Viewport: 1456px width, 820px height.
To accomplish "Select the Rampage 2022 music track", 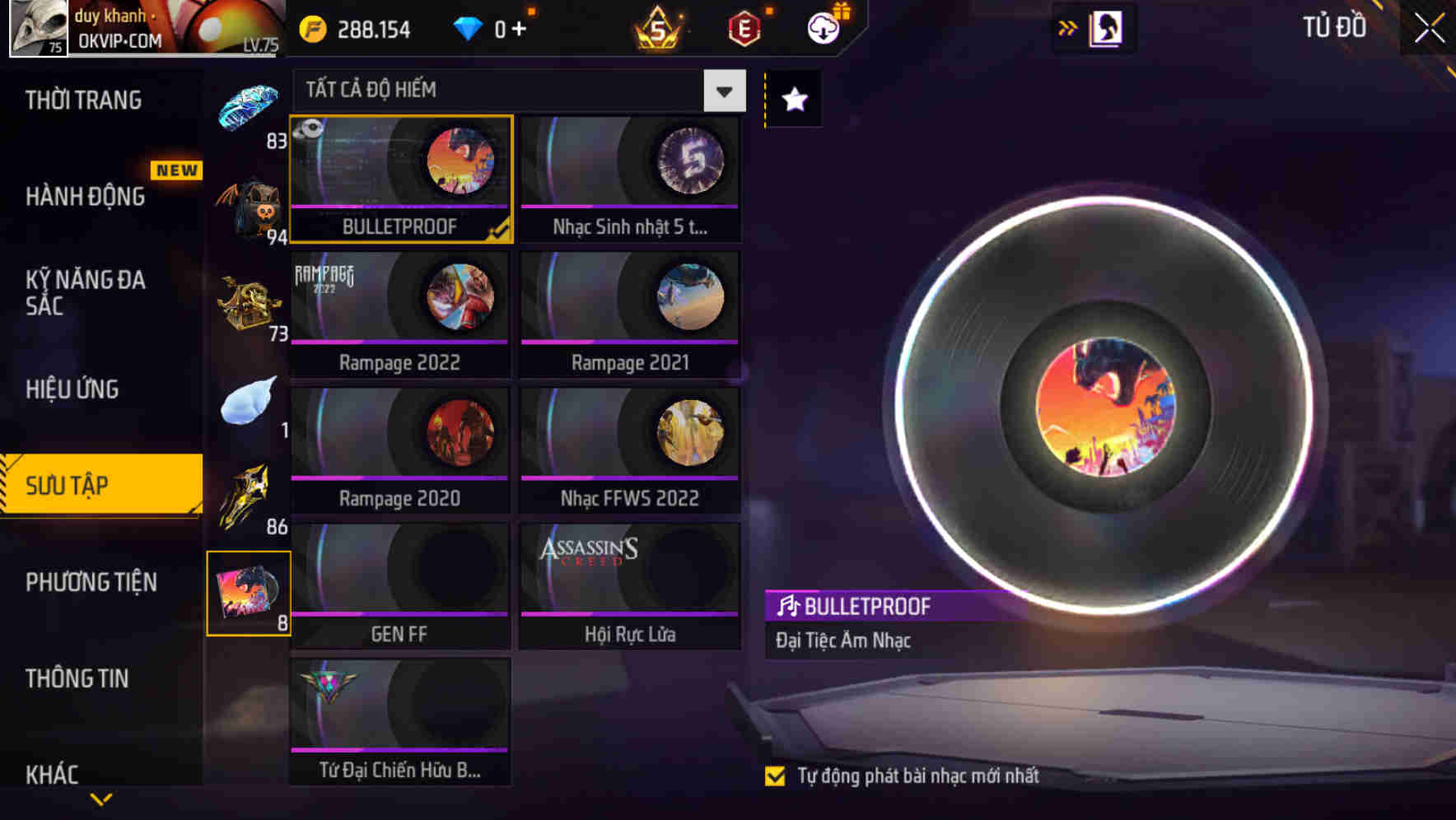I will (x=399, y=314).
